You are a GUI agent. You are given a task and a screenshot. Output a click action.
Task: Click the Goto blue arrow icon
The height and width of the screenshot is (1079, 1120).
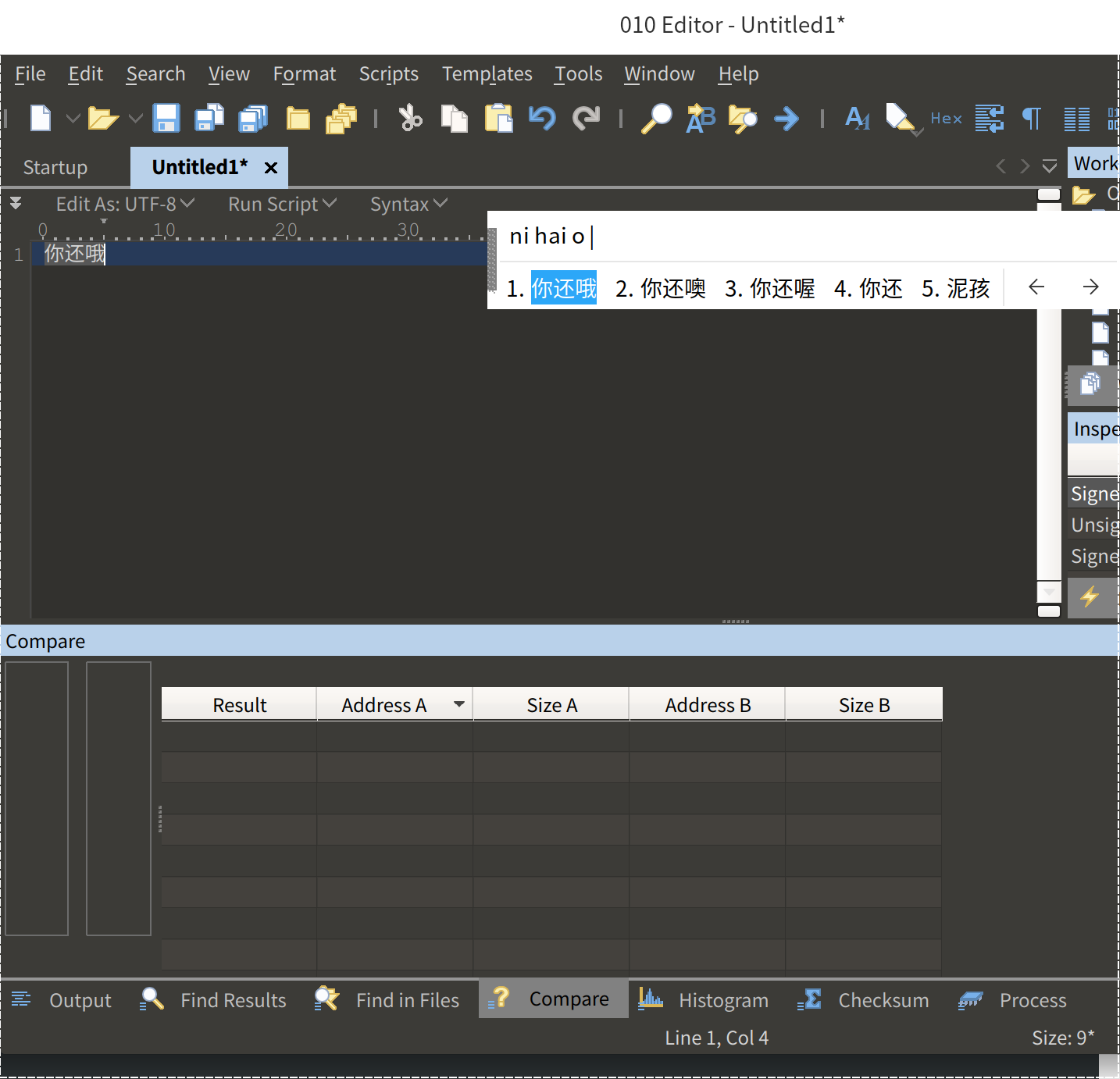coord(786,119)
